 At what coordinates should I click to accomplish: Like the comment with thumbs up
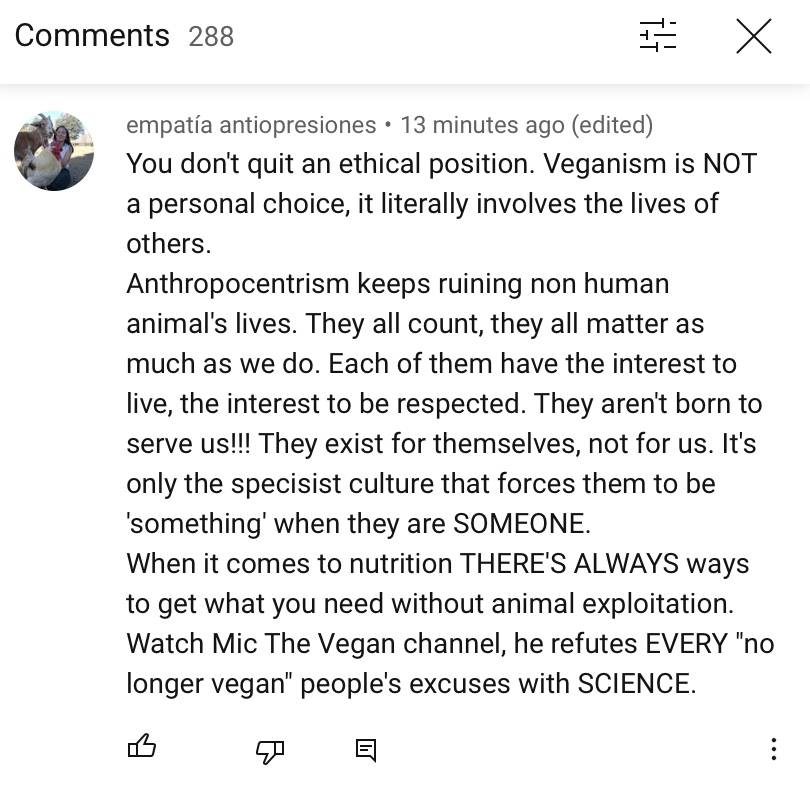[x=142, y=746]
